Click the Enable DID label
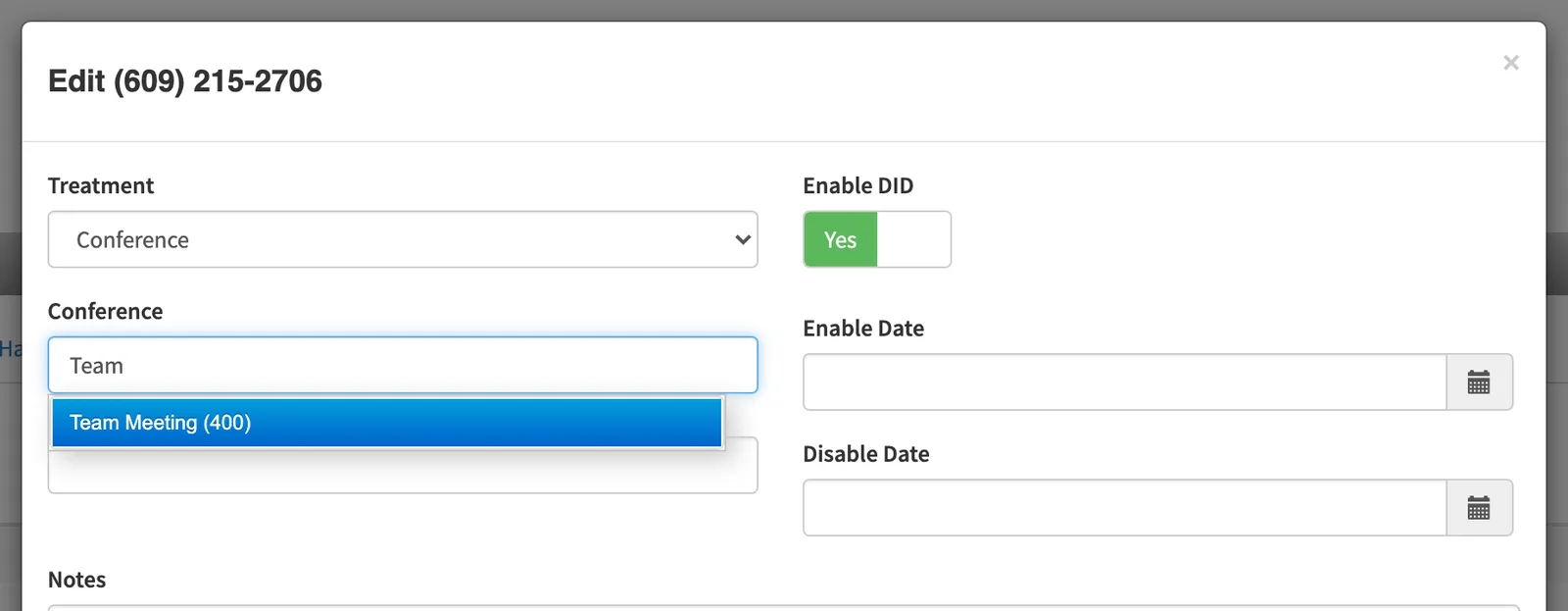The image size is (1568, 611). point(858,185)
